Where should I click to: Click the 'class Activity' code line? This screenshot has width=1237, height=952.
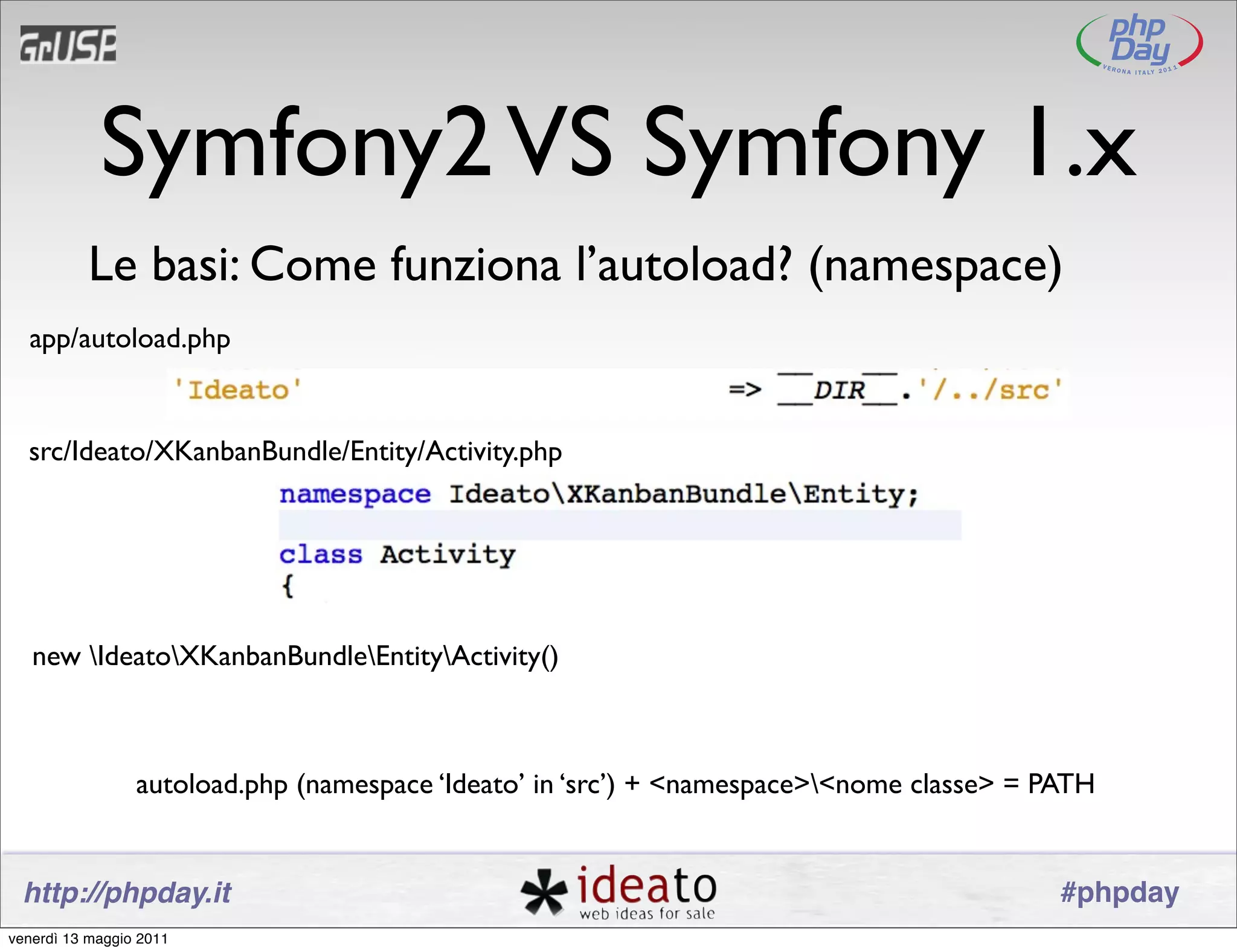pos(397,555)
